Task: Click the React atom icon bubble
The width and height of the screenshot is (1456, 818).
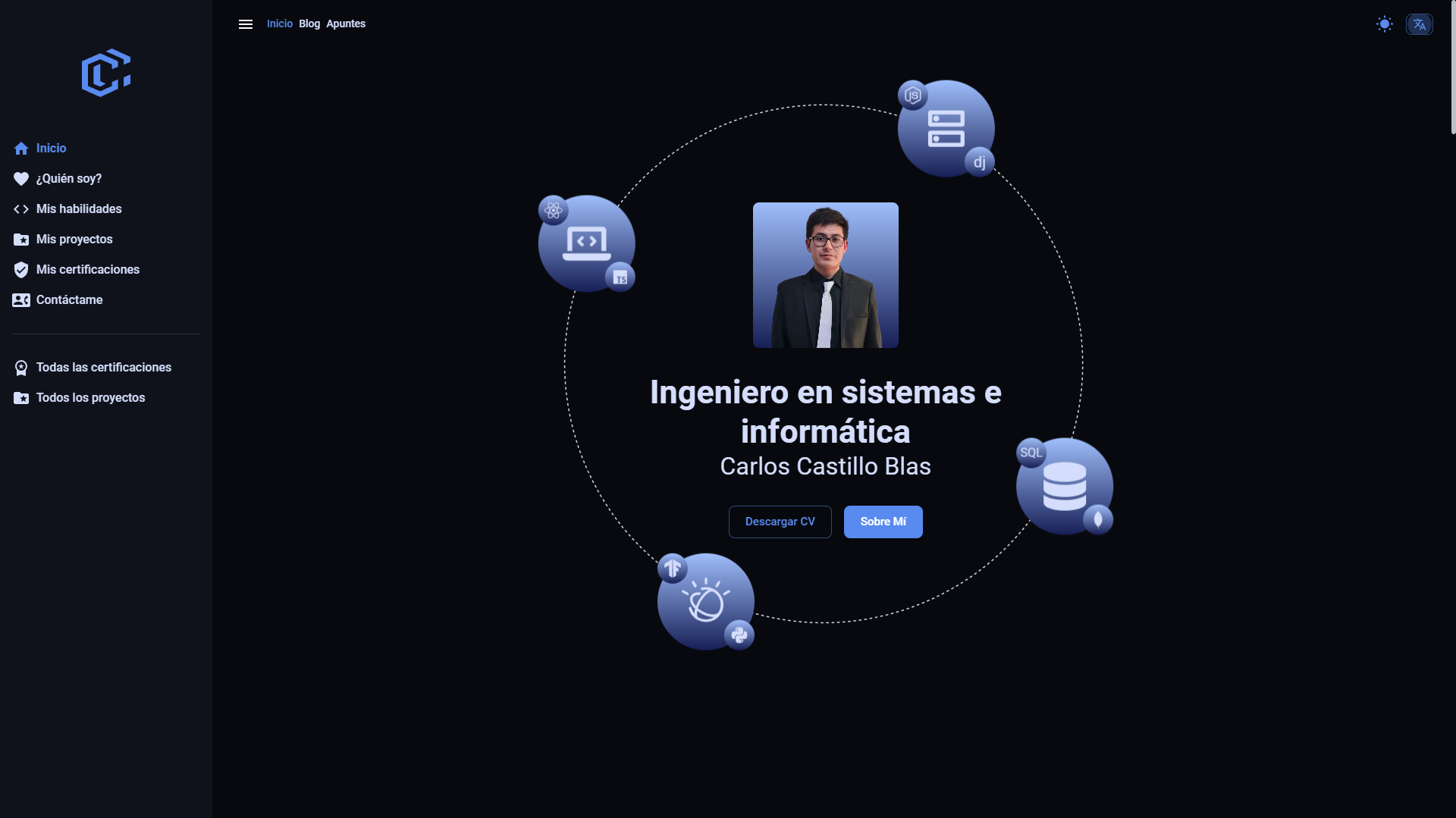Action: pyautogui.click(x=554, y=210)
